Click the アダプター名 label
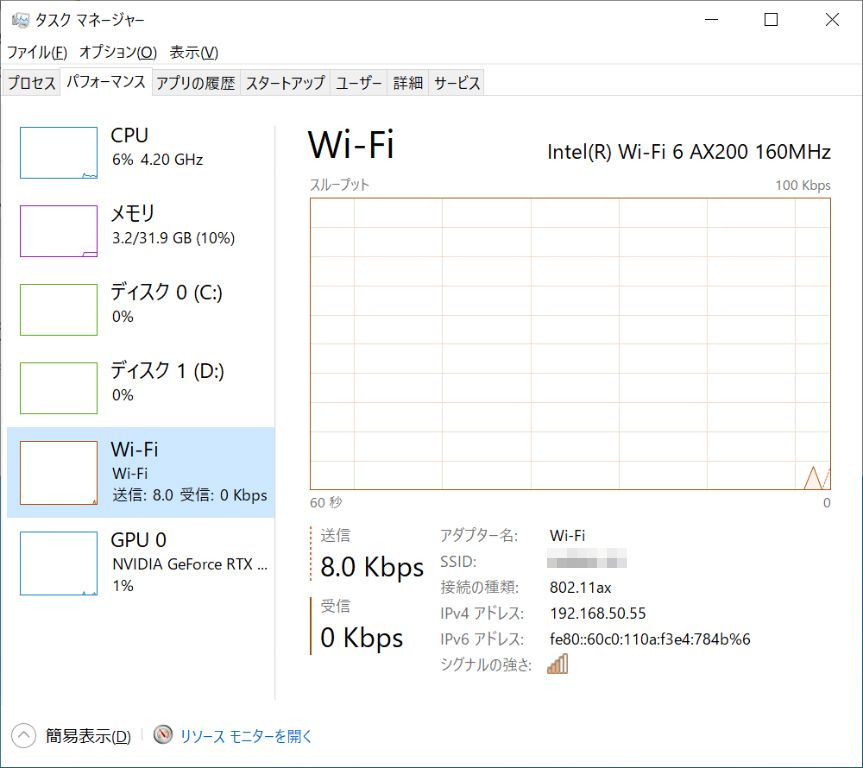This screenshot has height=768, width=863. [x=479, y=536]
